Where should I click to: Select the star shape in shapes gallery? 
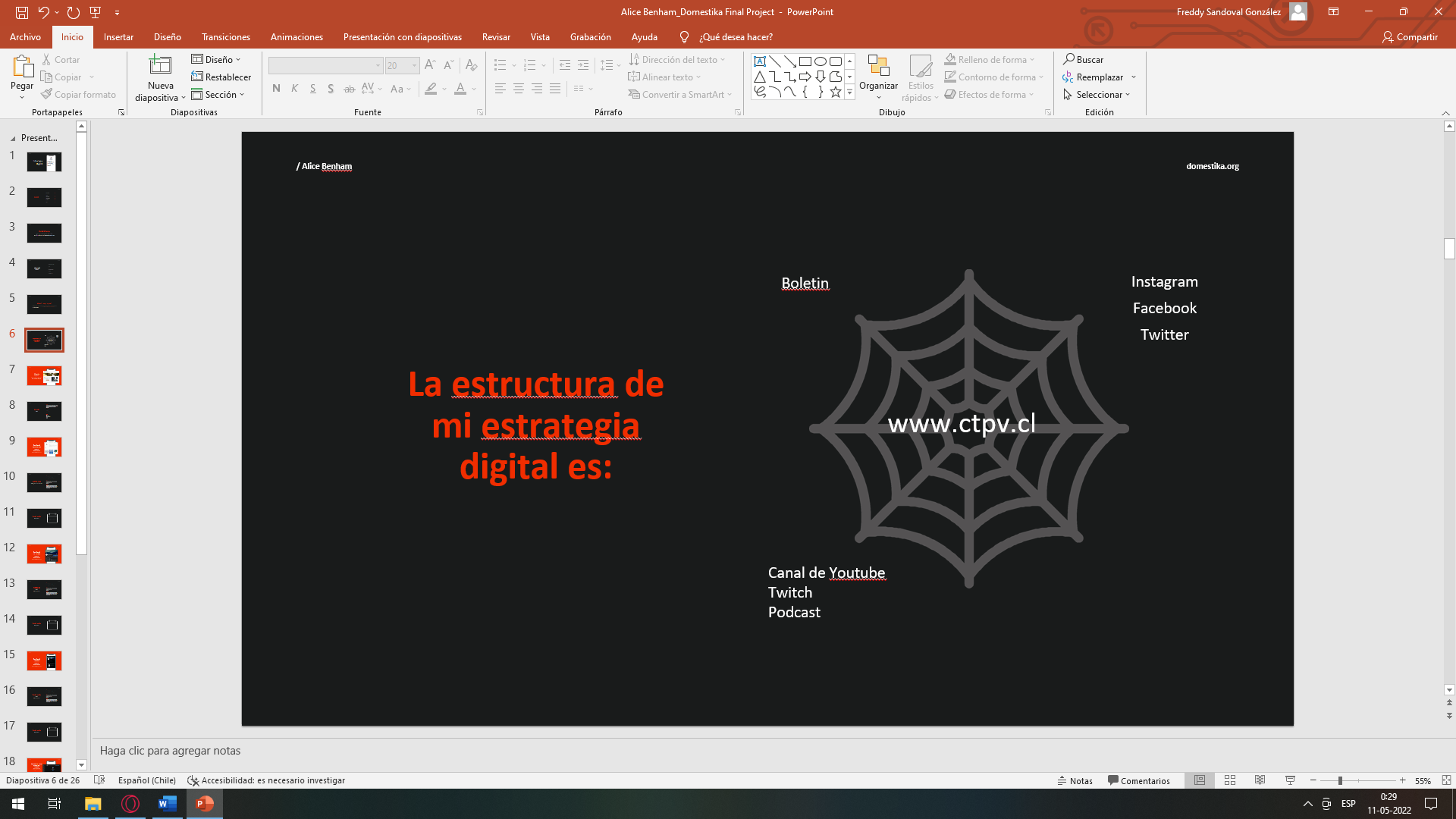(835, 93)
